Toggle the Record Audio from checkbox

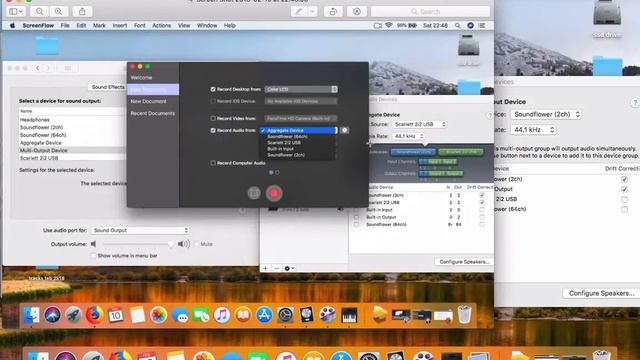213,130
